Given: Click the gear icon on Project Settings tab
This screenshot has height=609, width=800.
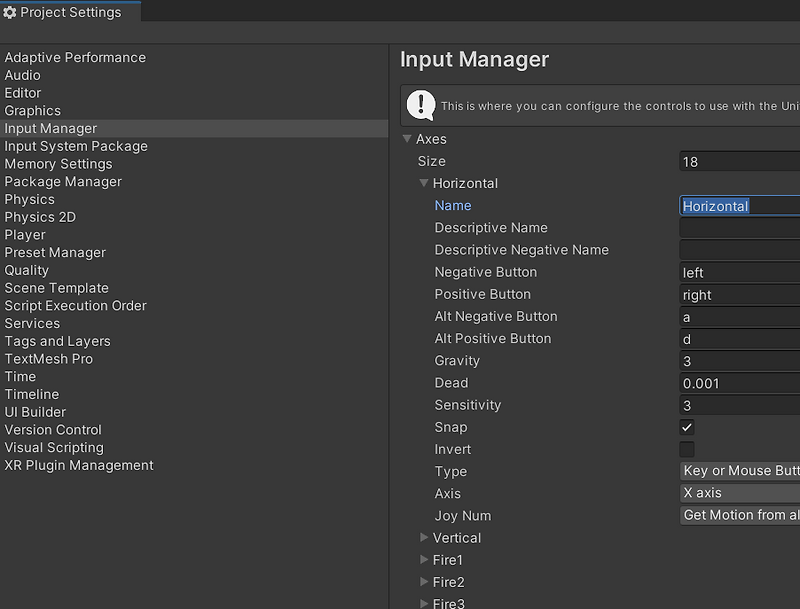Looking at the screenshot, I should click(x=12, y=11).
